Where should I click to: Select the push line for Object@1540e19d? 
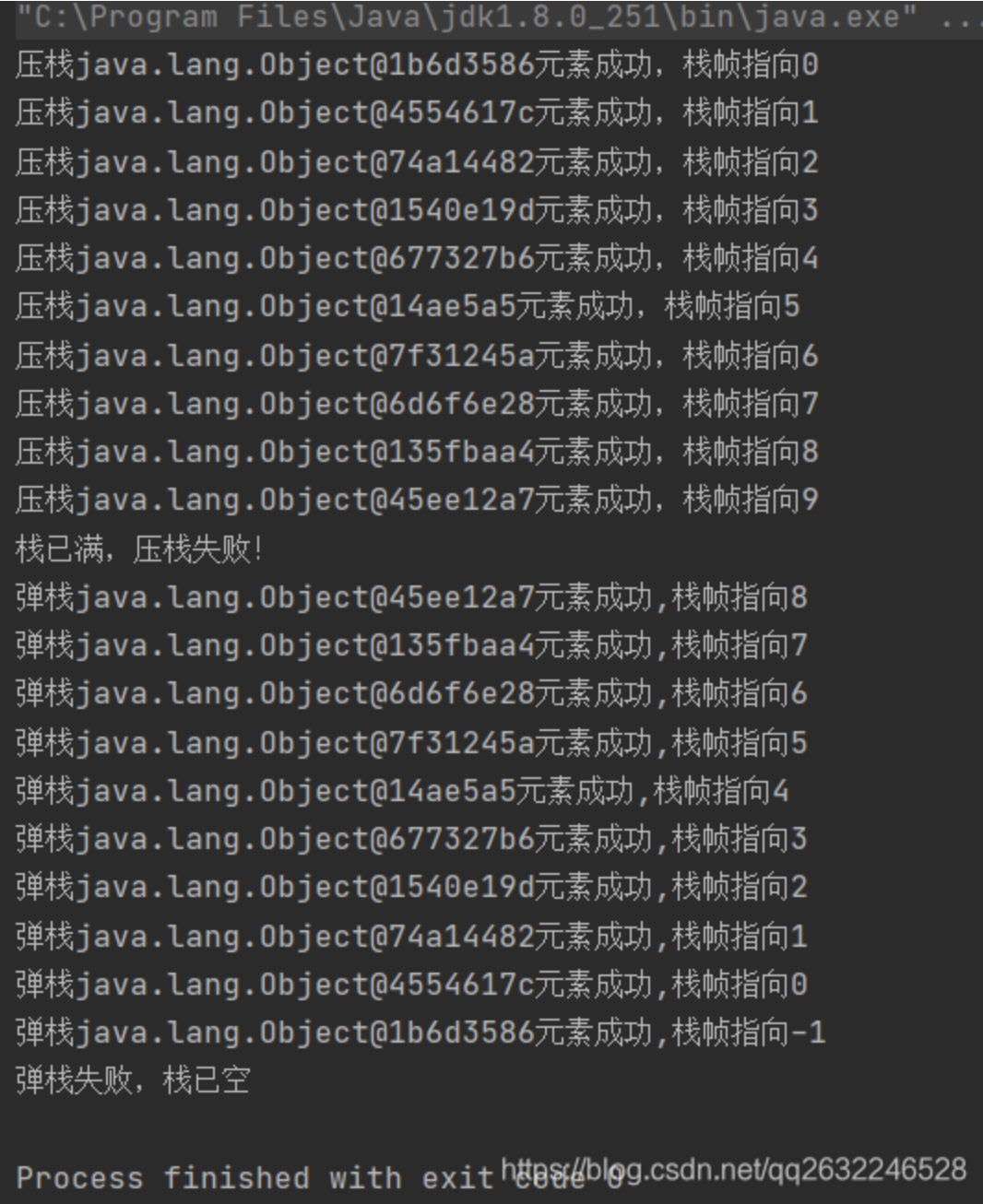click(x=417, y=210)
